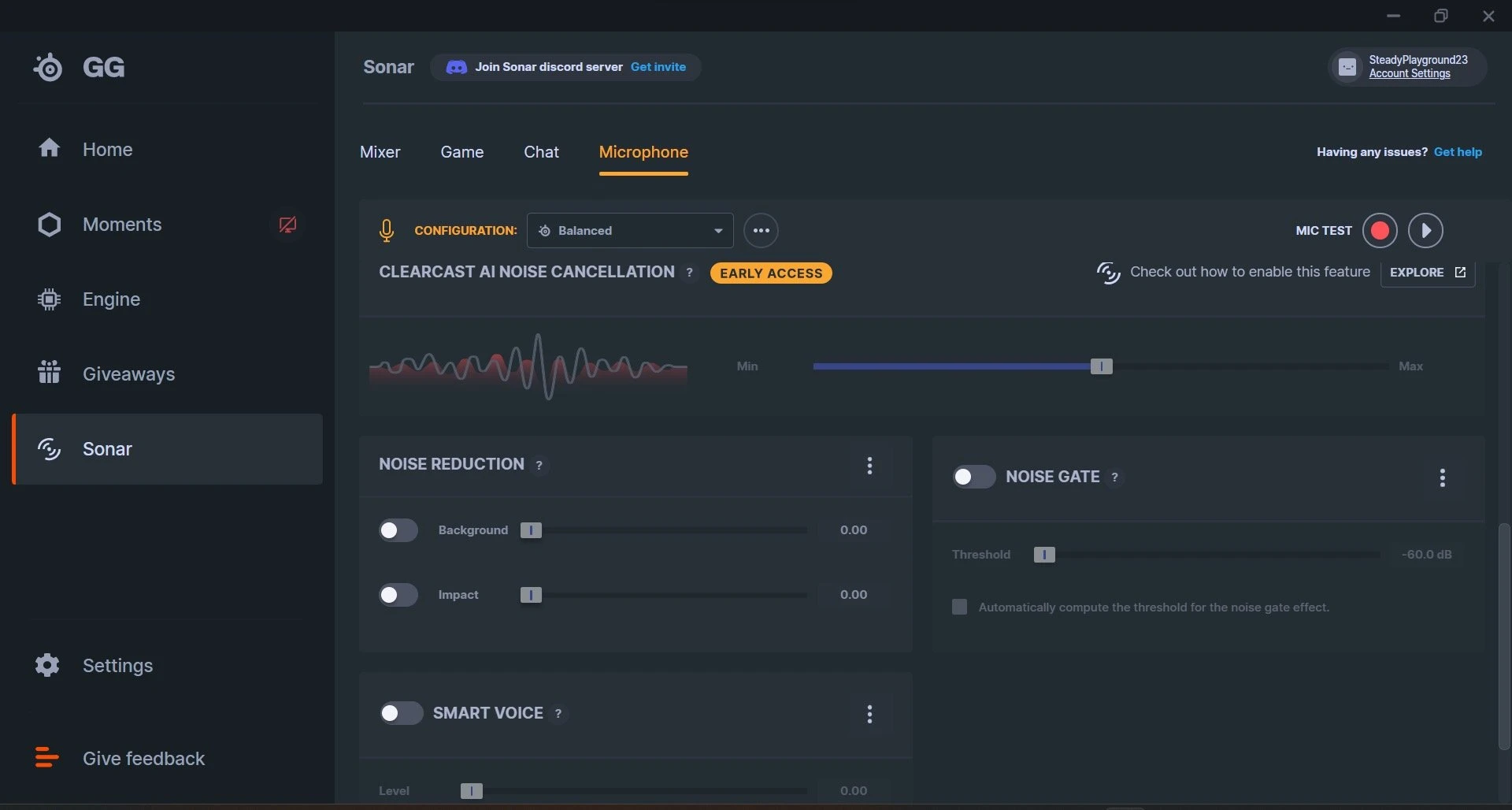Click the Threshold slider handle
Viewport: 1512px width, 810px height.
(x=1044, y=555)
